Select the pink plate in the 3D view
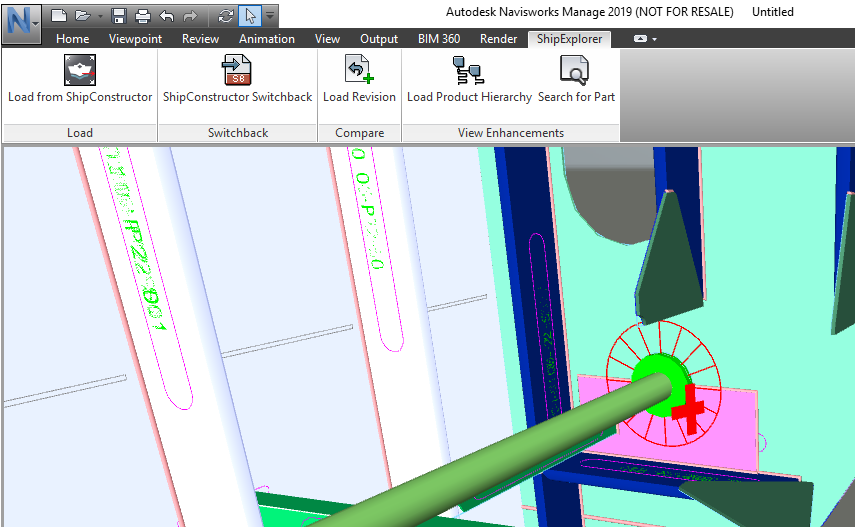The width and height of the screenshot is (855, 527). tap(731, 431)
